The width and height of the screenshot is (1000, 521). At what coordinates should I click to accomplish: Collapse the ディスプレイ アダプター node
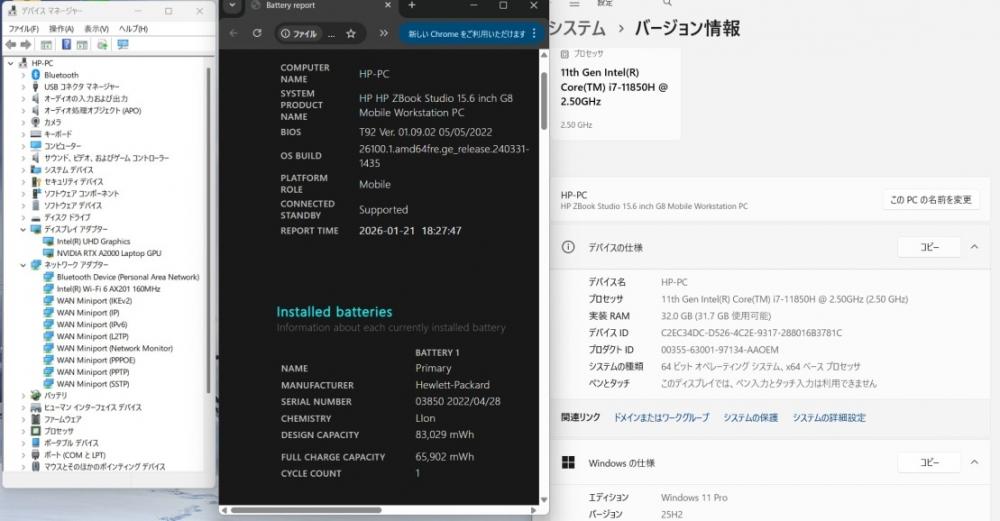(x=23, y=229)
